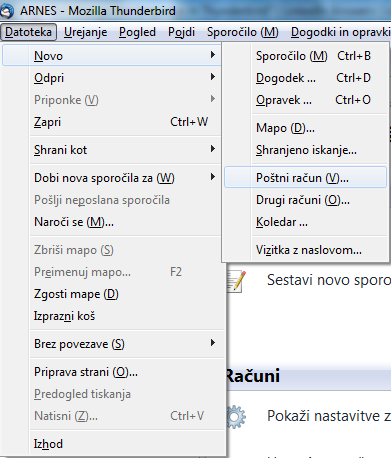
Task: Select Drugi računi (O)...
Action: point(305,200)
